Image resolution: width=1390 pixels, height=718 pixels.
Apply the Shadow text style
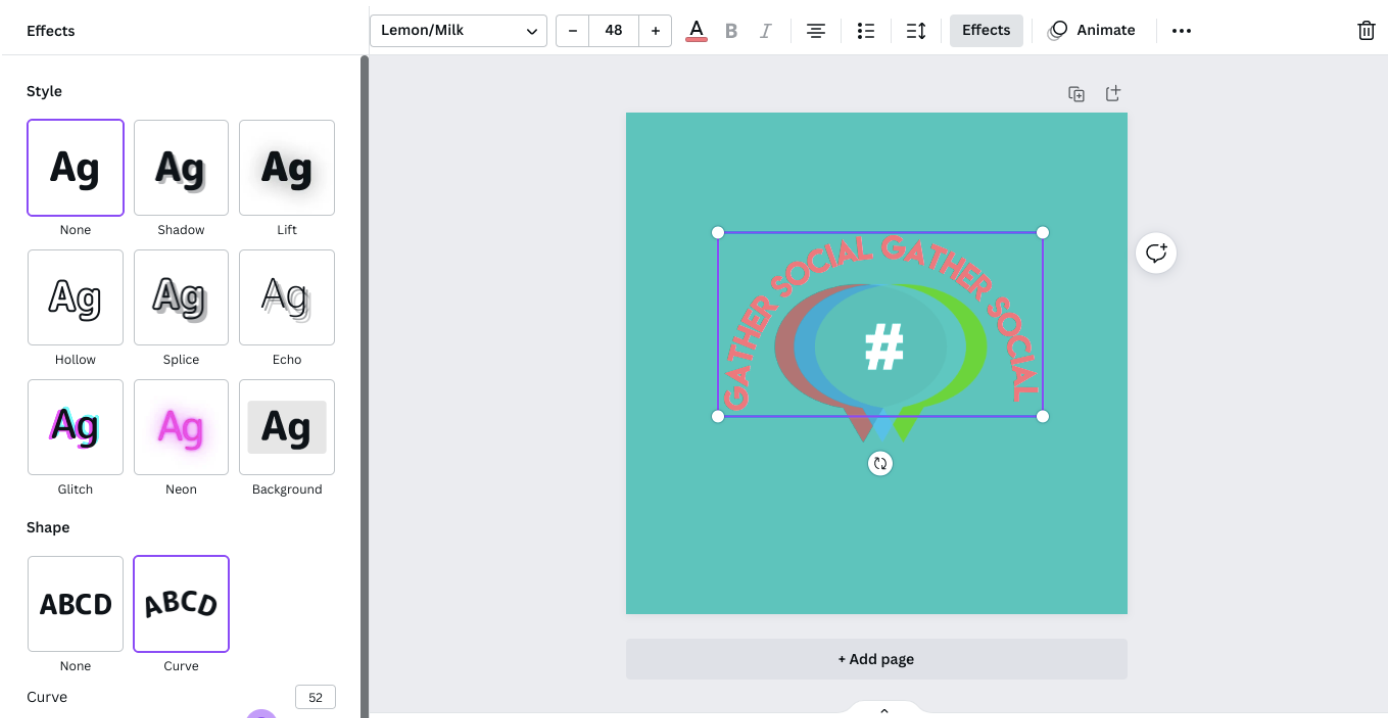point(181,168)
